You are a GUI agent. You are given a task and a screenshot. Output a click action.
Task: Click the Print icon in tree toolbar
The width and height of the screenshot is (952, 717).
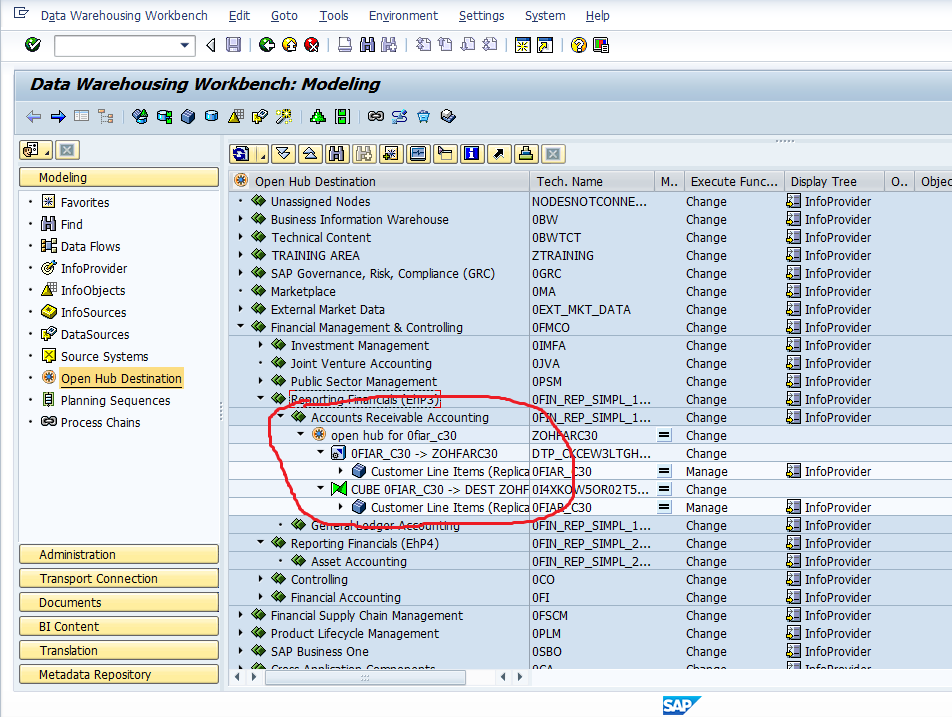(526, 154)
